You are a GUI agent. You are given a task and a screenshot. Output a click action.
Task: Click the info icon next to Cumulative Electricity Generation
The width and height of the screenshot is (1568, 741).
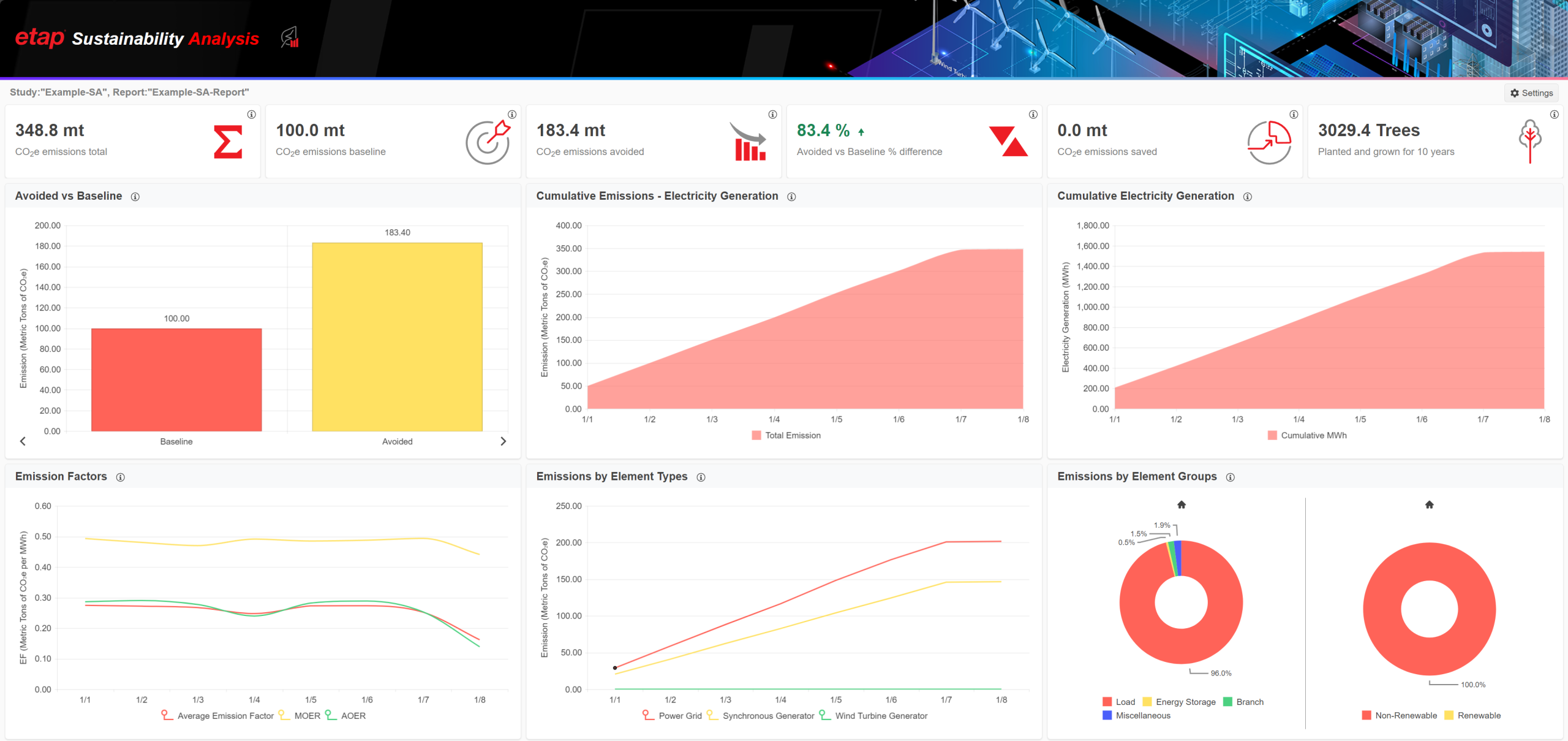pos(1248,197)
